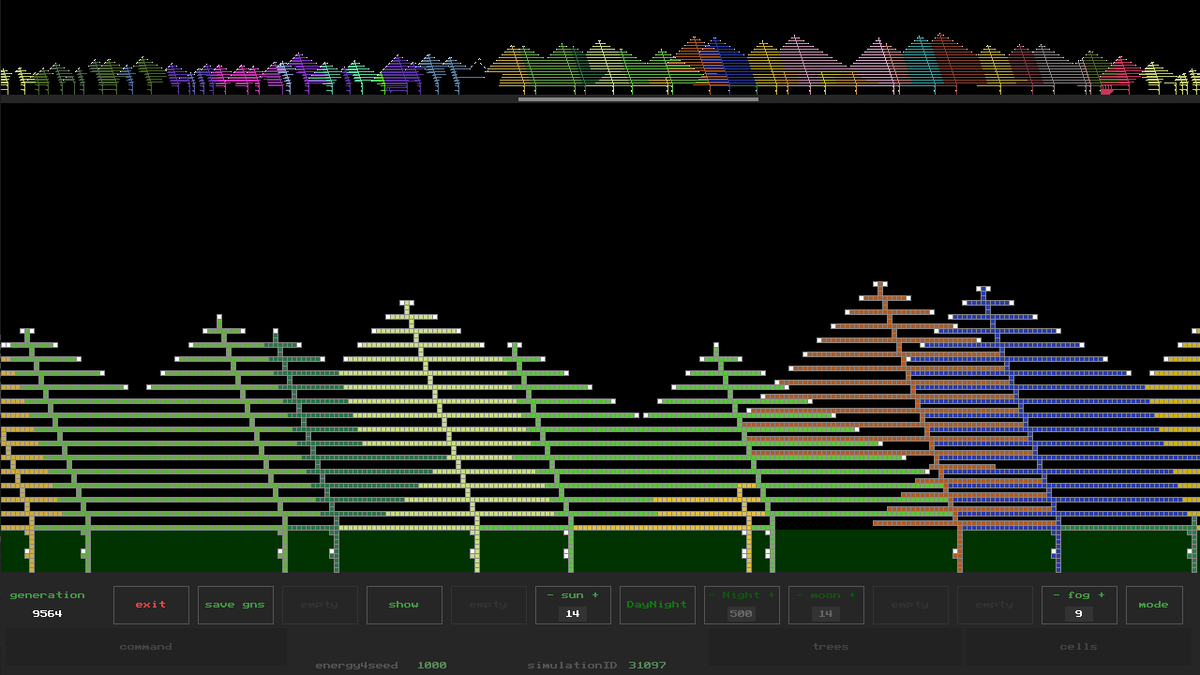Click the show button
The image size is (1200, 675).
tap(404, 605)
